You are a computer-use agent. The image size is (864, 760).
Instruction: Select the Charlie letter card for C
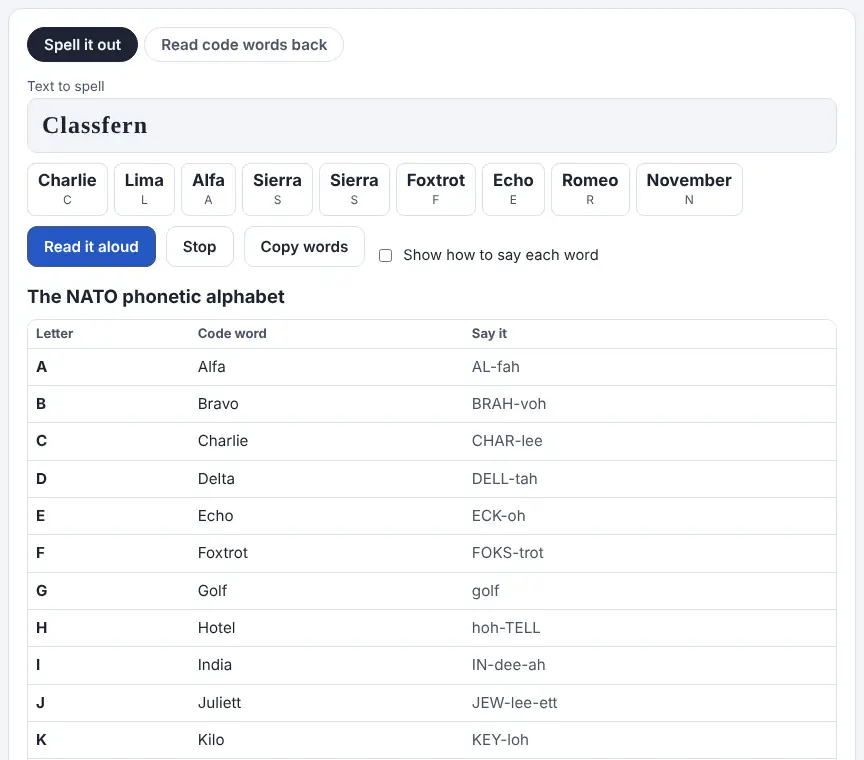67,189
